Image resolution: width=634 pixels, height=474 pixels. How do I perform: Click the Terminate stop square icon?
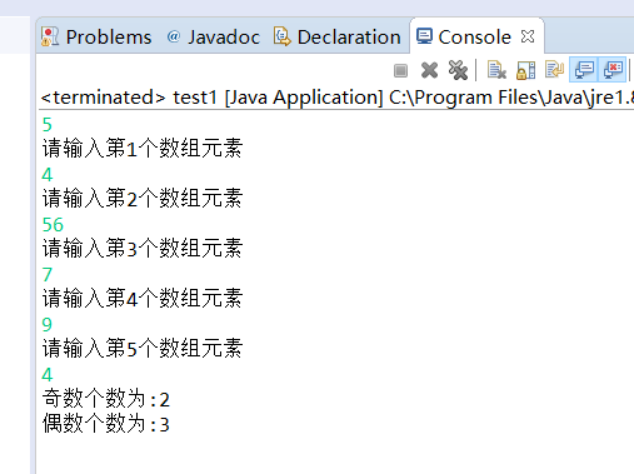coord(400,70)
